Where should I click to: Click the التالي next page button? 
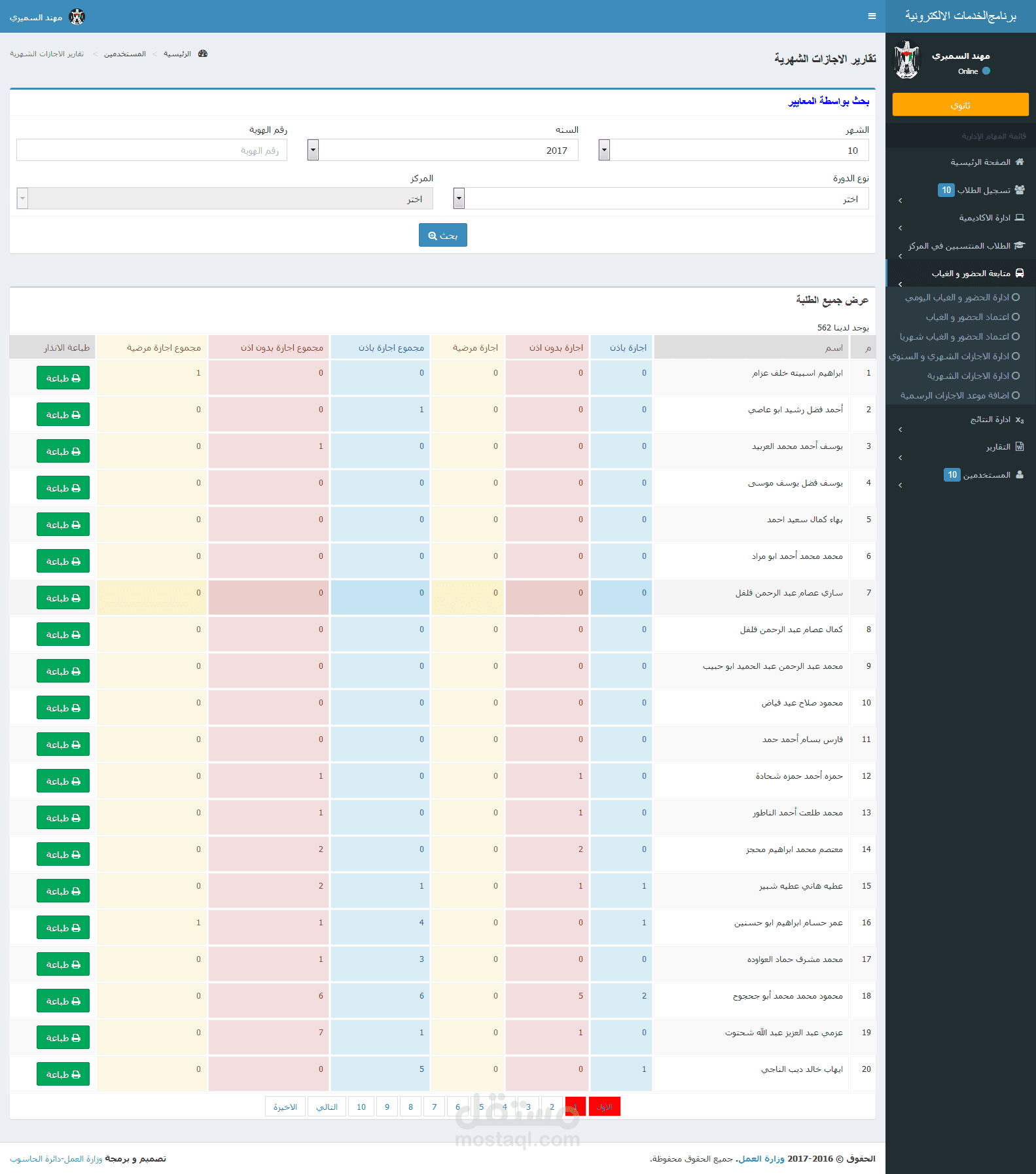point(327,1107)
